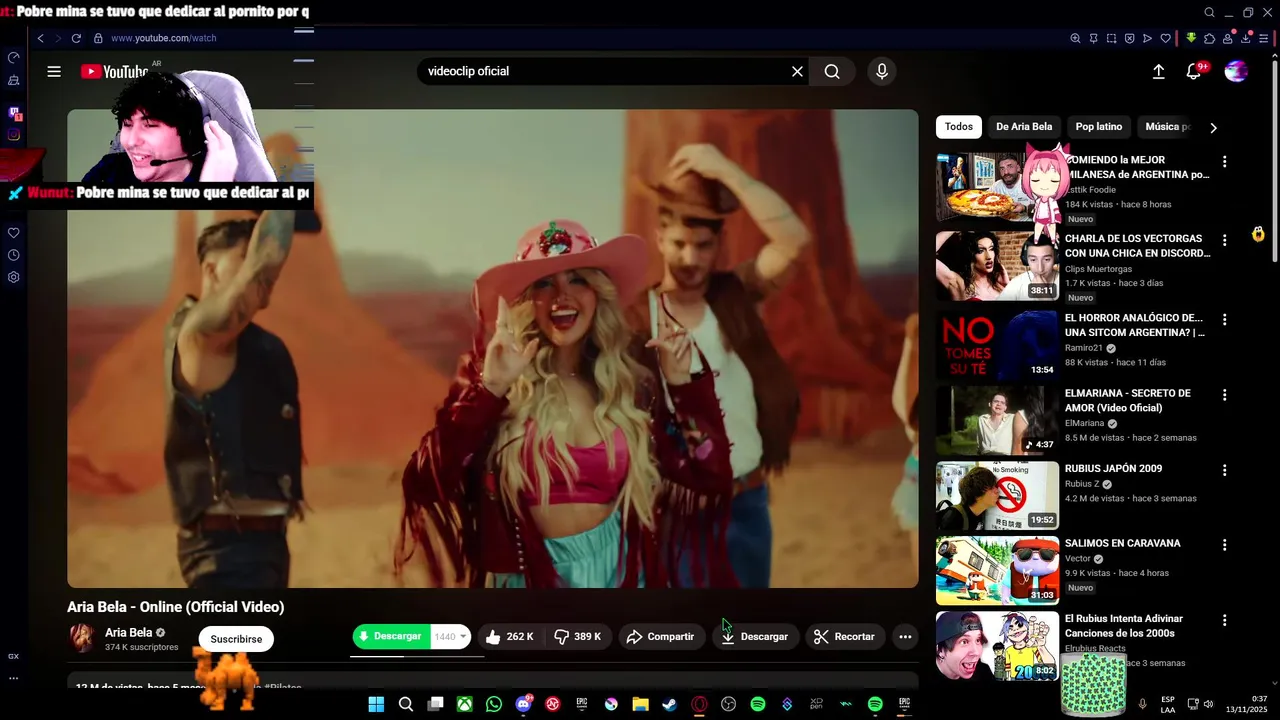Click the pin icon in browser toolbar
1280x720 pixels.
1093,38
